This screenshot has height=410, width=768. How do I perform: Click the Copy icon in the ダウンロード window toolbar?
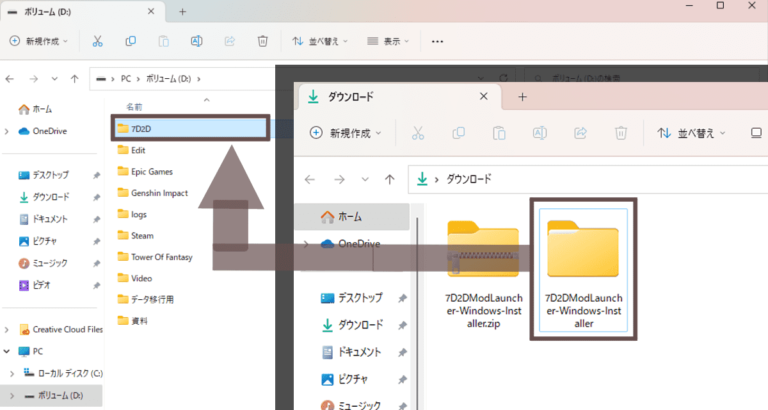458,133
